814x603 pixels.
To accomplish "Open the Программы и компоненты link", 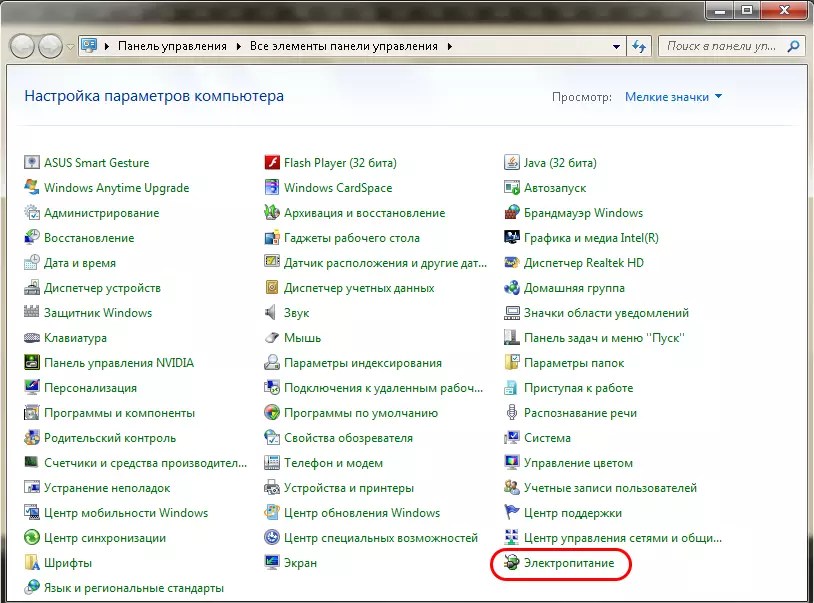I will (119, 413).
